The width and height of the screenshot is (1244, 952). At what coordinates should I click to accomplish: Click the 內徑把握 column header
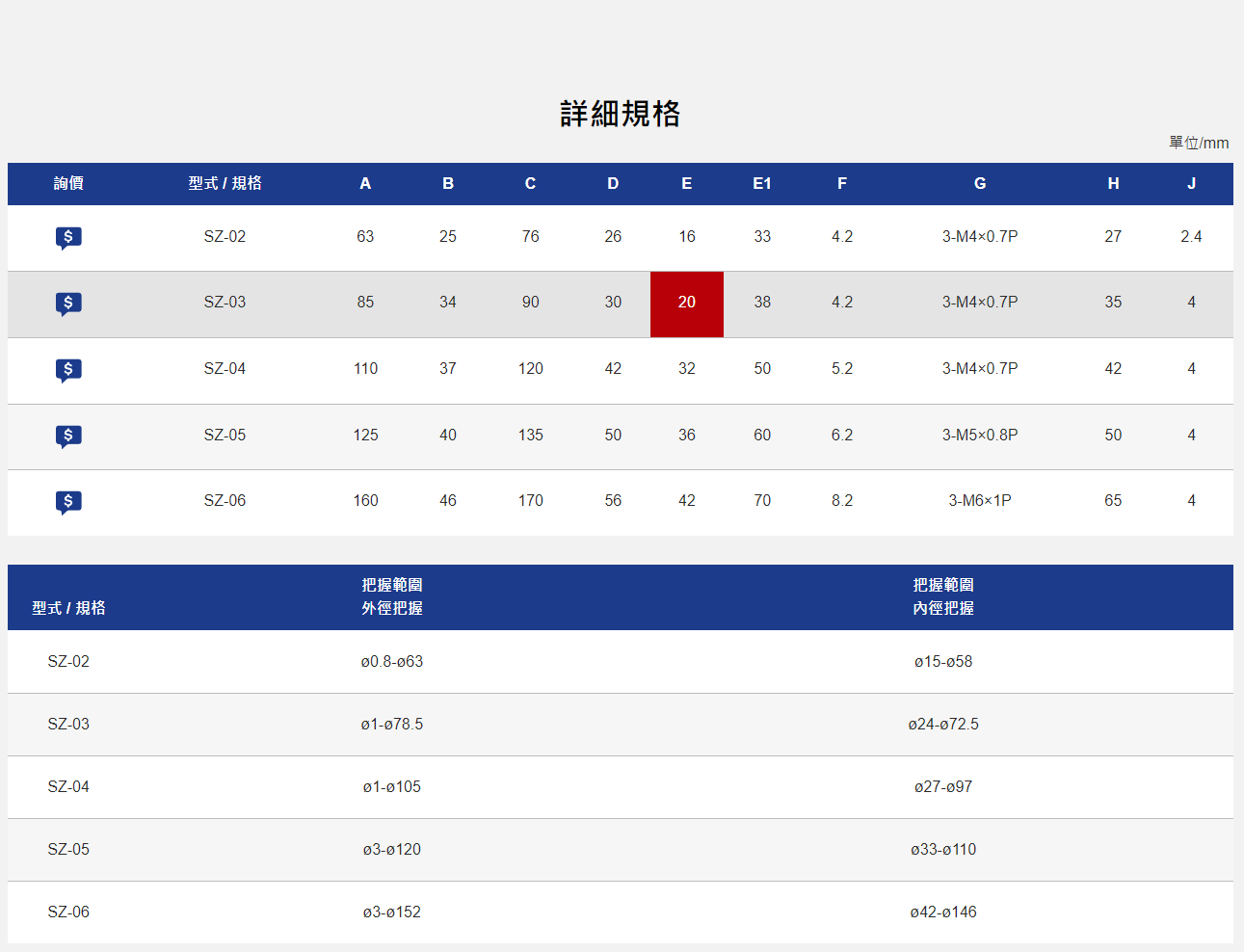click(942, 597)
